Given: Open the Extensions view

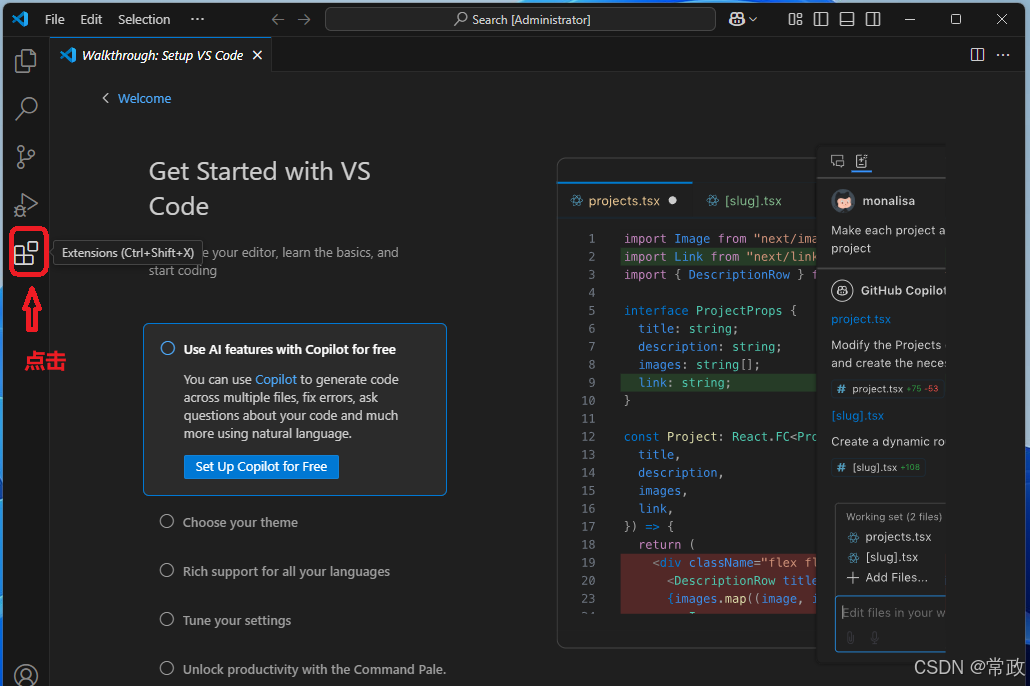Looking at the screenshot, I should click(x=26, y=253).
